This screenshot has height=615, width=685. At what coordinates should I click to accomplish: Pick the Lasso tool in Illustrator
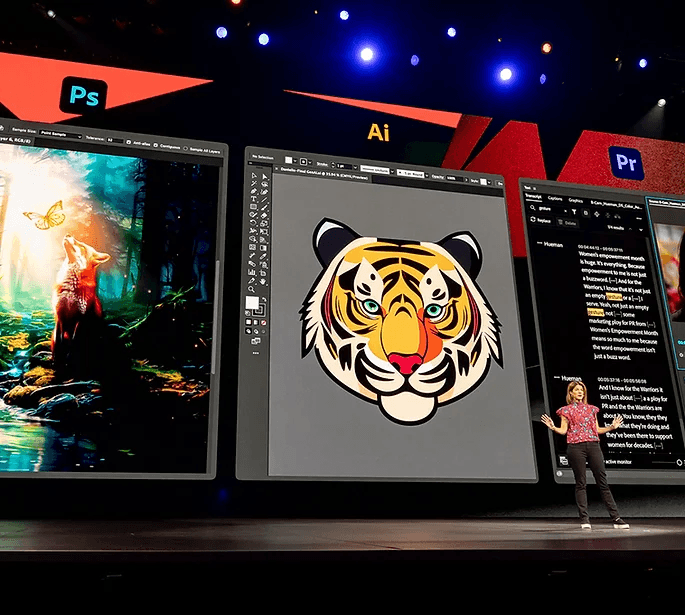tap(264, 184)
